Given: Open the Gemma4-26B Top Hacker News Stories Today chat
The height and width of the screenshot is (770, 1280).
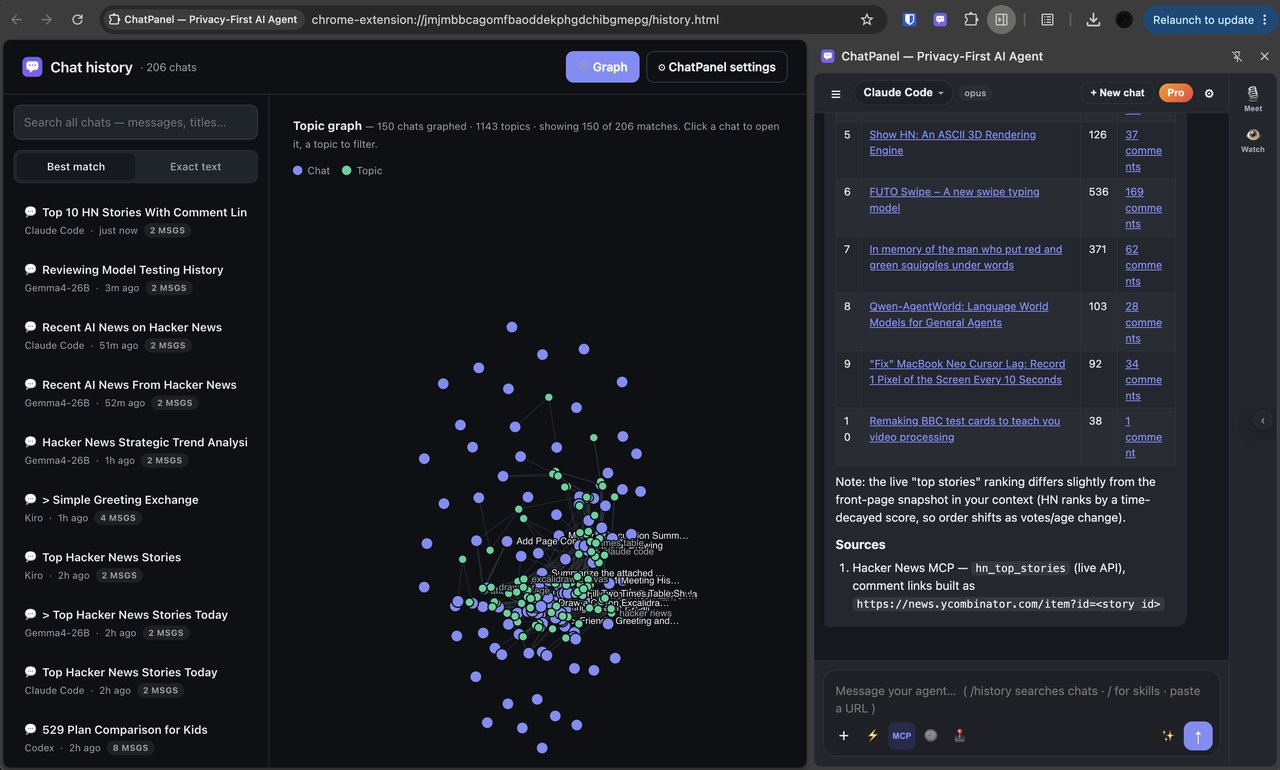Looking at the screenshot, I should click(136, 623).
